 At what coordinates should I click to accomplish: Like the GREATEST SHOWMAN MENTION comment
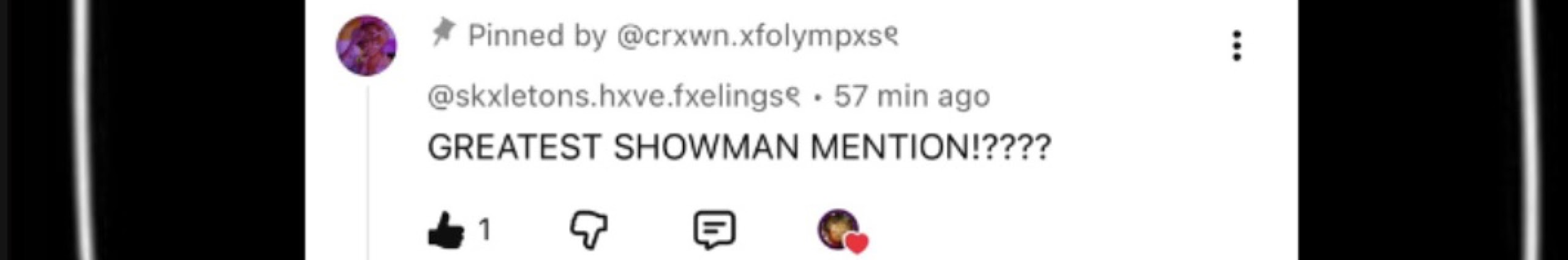446,231
